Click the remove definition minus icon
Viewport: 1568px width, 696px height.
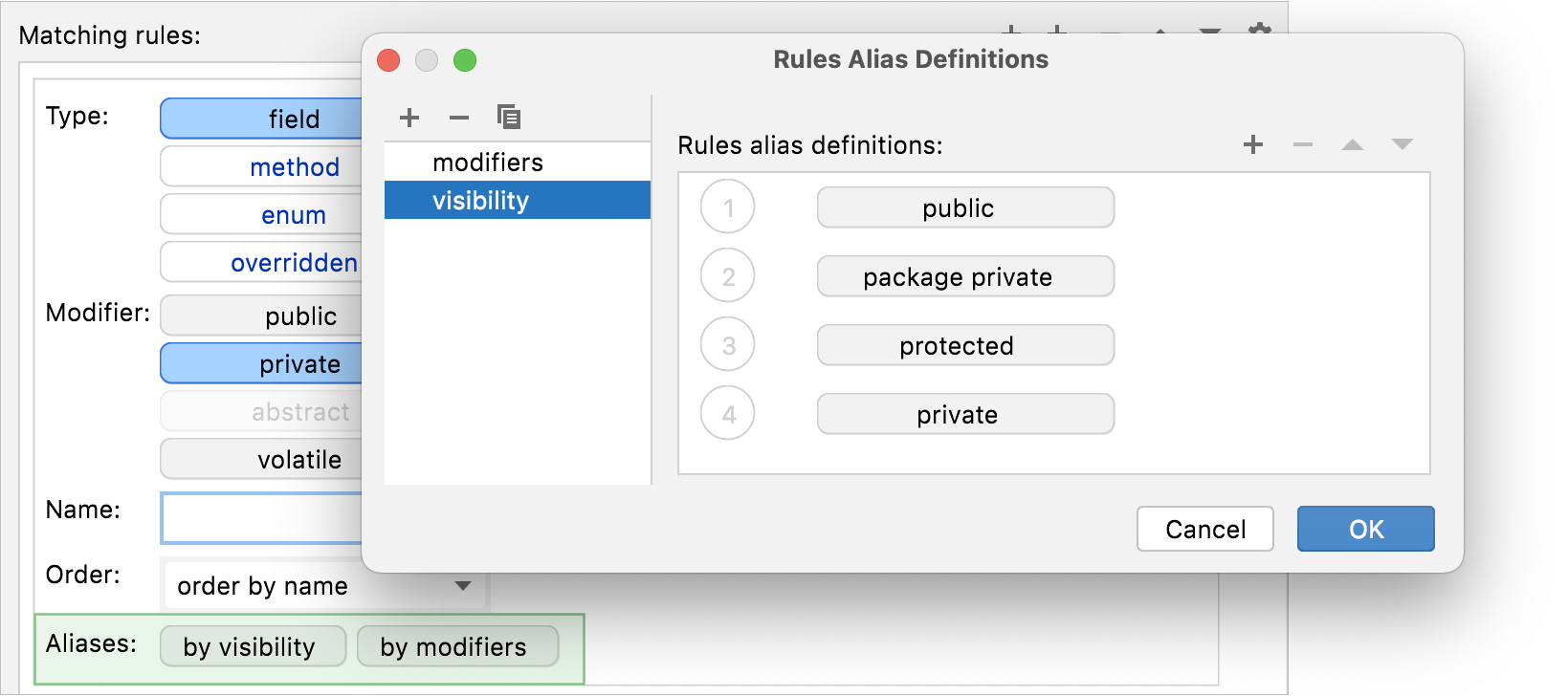1302,145
